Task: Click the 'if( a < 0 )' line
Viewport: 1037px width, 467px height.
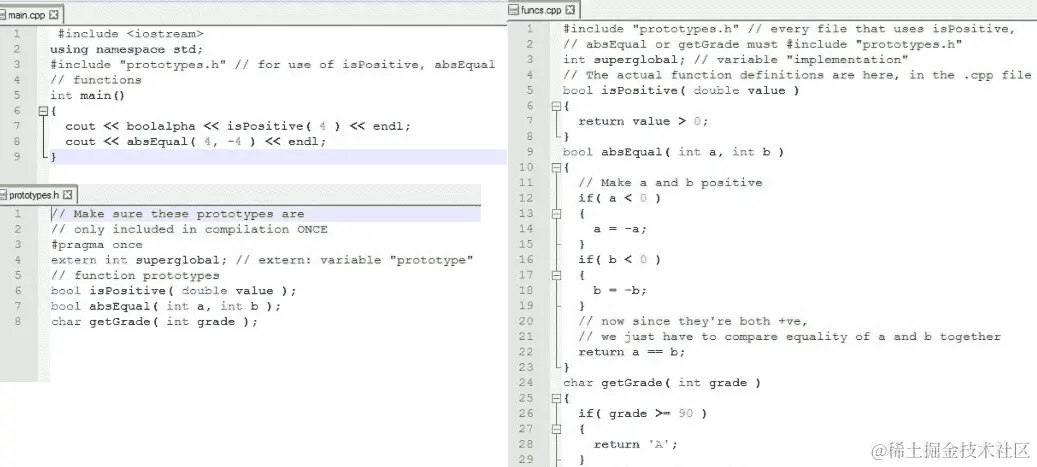Action: click(x=620, y=198)
